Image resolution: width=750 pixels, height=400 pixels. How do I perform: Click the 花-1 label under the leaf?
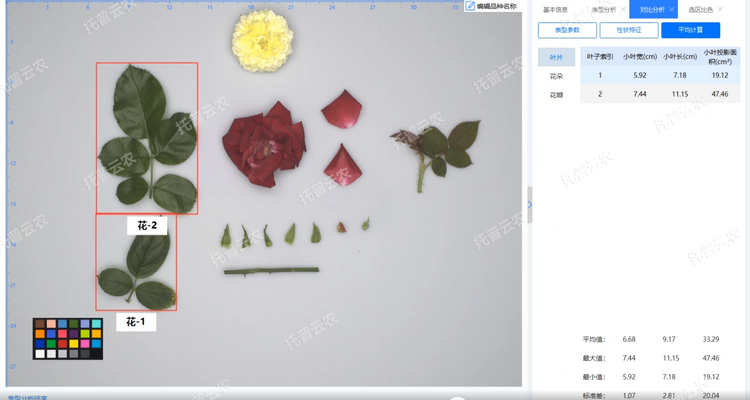point(135,322)
